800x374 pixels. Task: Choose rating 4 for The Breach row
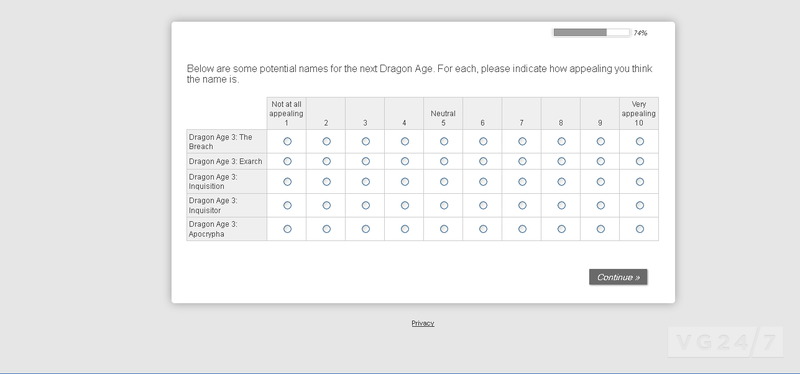(405, 141)
